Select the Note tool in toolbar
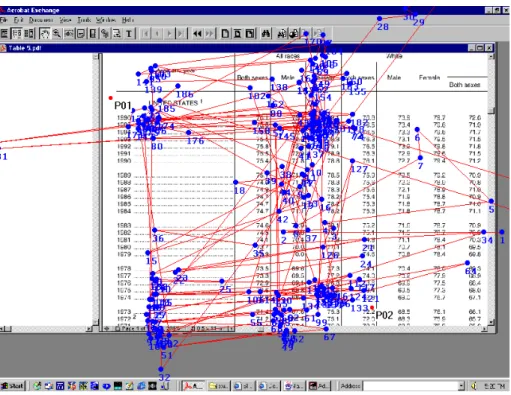The image size is (511, 395). tap(81, 34)
